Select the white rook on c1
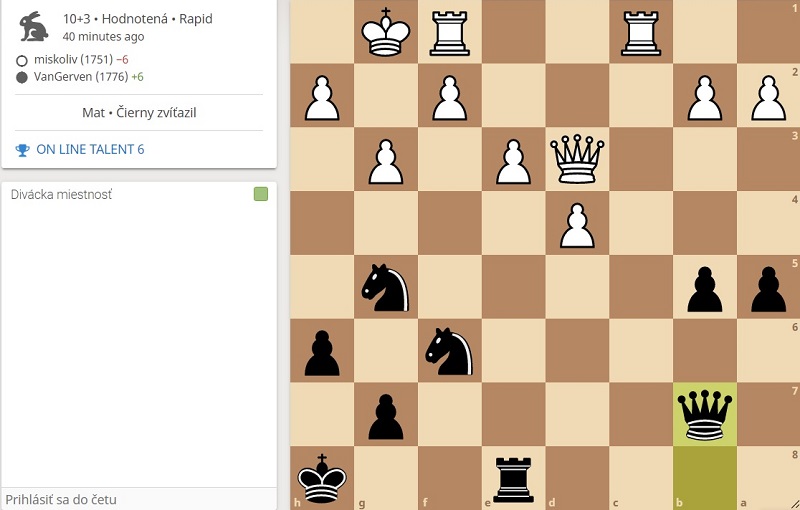 point(449,33)
